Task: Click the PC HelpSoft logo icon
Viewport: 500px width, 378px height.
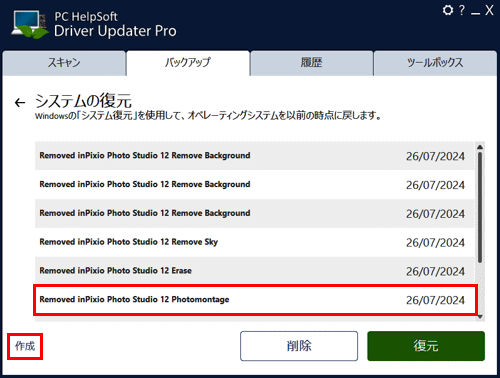Action: [x=29, y=25]
